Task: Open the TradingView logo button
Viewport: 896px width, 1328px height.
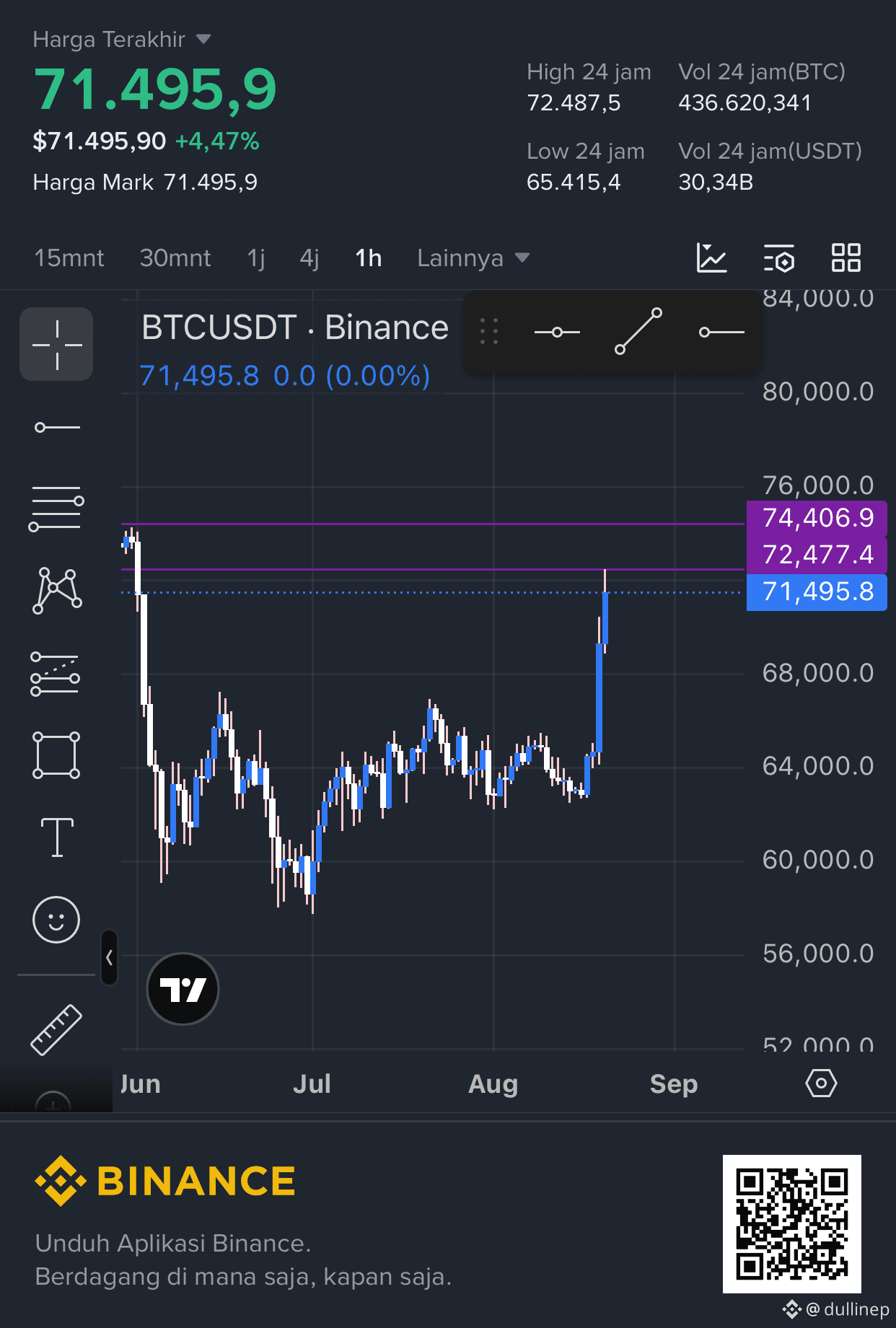Action: tap(183, 989)
